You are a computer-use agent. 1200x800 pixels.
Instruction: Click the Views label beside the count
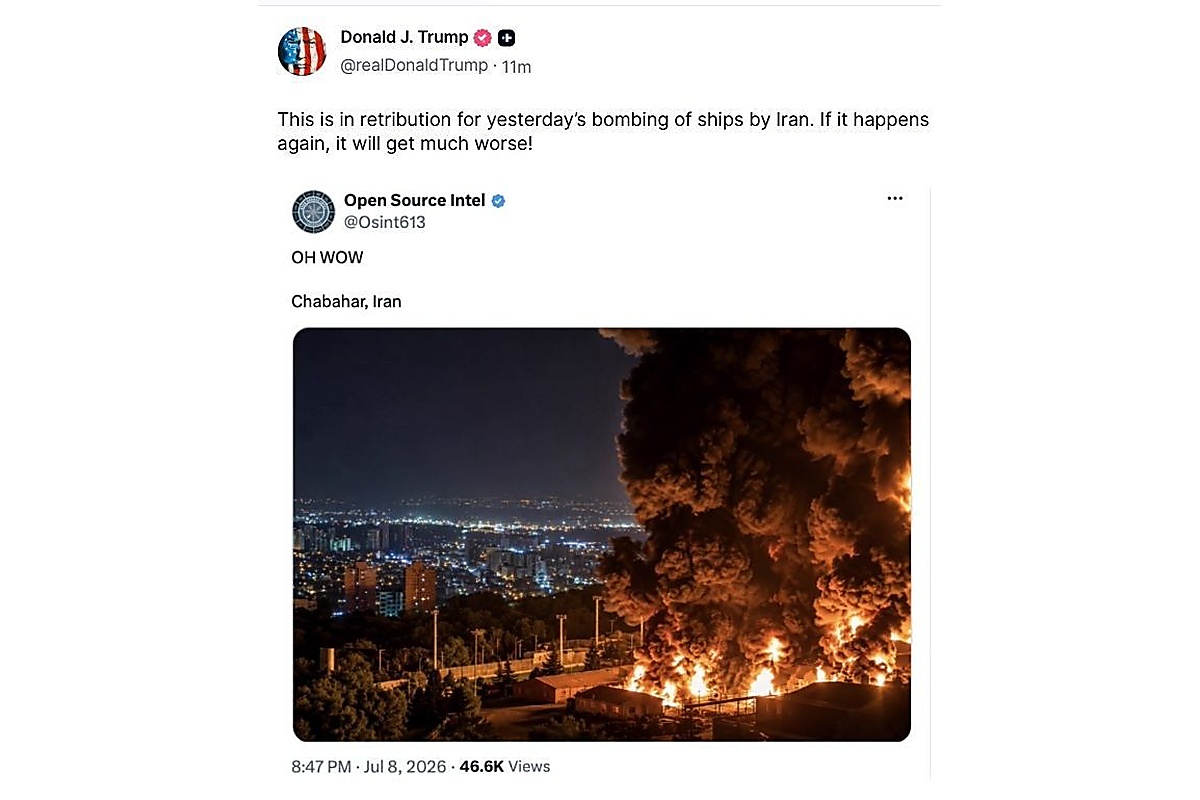[529, 767]
